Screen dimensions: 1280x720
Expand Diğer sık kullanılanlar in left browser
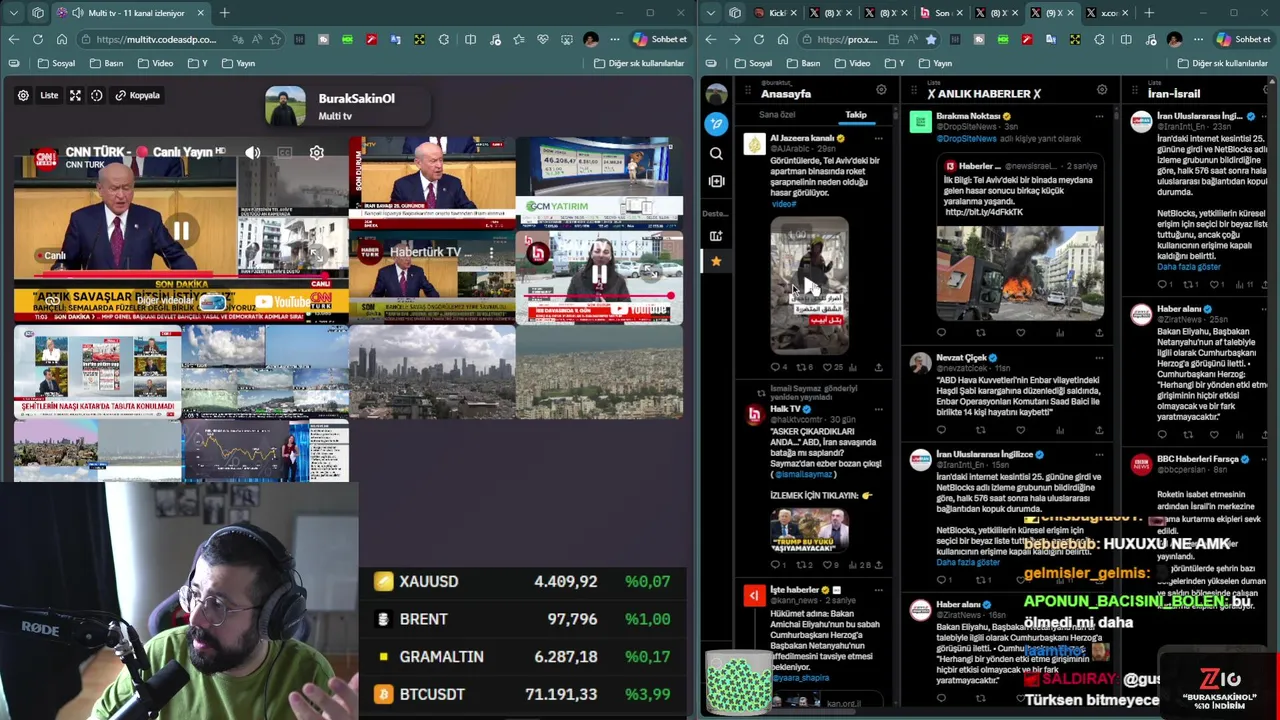click(638, 63)
